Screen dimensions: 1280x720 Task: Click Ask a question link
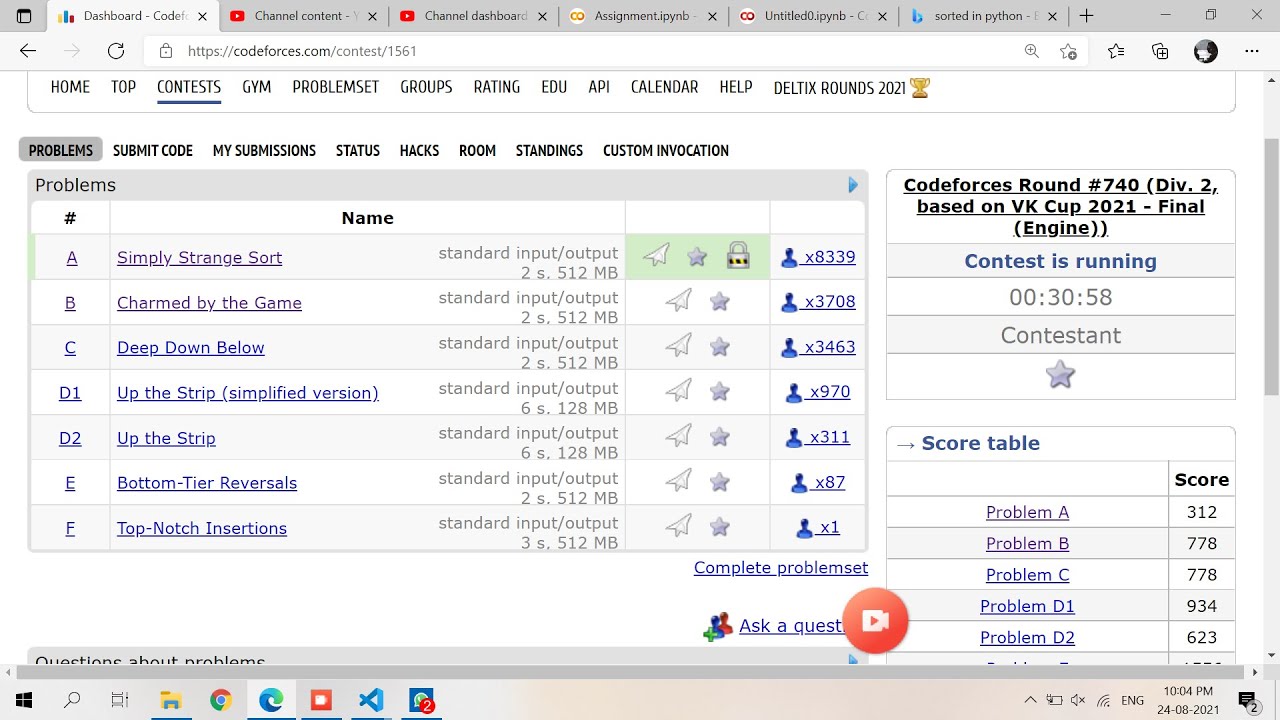tap(791, 625)
